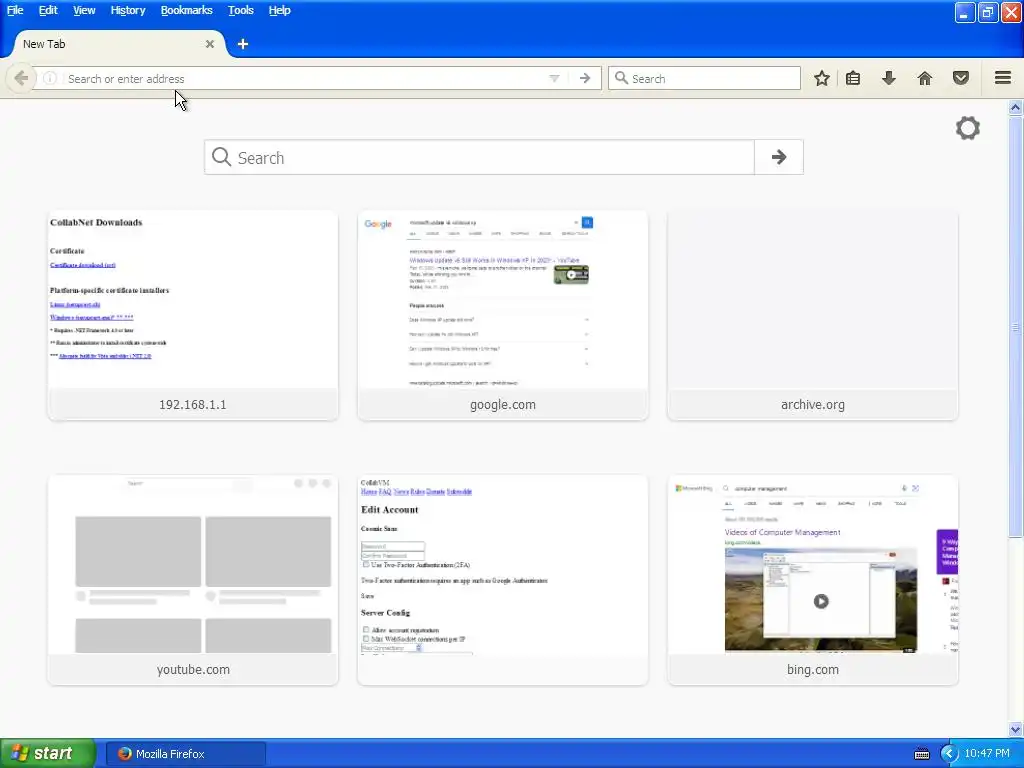The image size is (1024, 768).
Task: Open the History menu
Action: 127,10
